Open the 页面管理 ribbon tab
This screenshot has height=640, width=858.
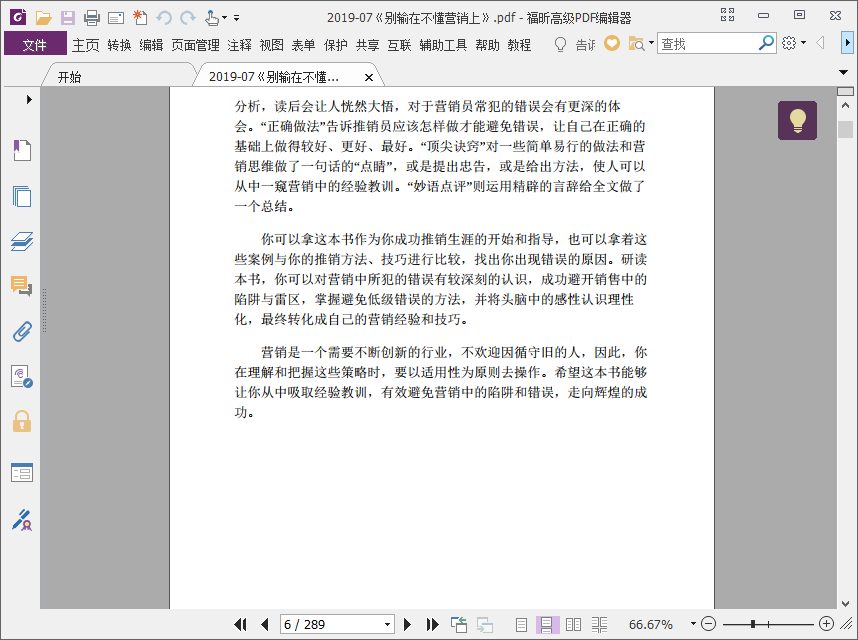[195, 45]
